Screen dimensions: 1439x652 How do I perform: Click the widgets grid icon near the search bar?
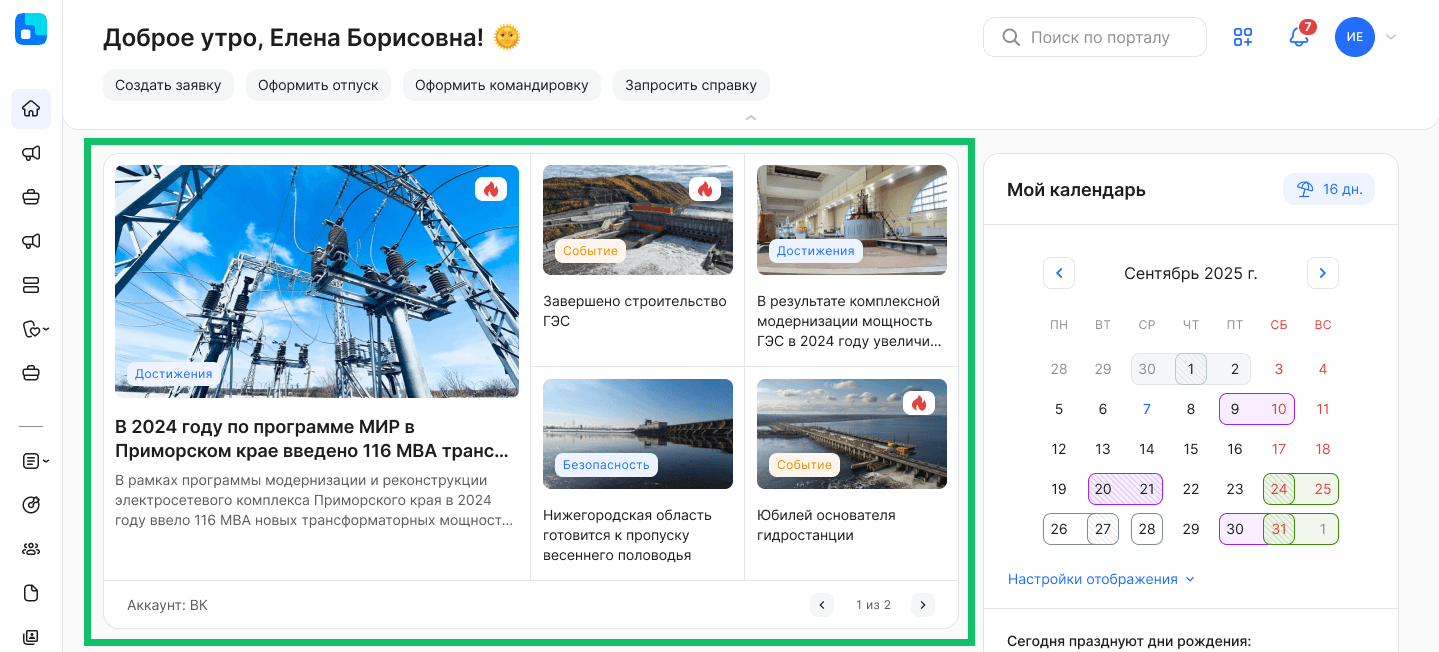(x=1242, y=37)
